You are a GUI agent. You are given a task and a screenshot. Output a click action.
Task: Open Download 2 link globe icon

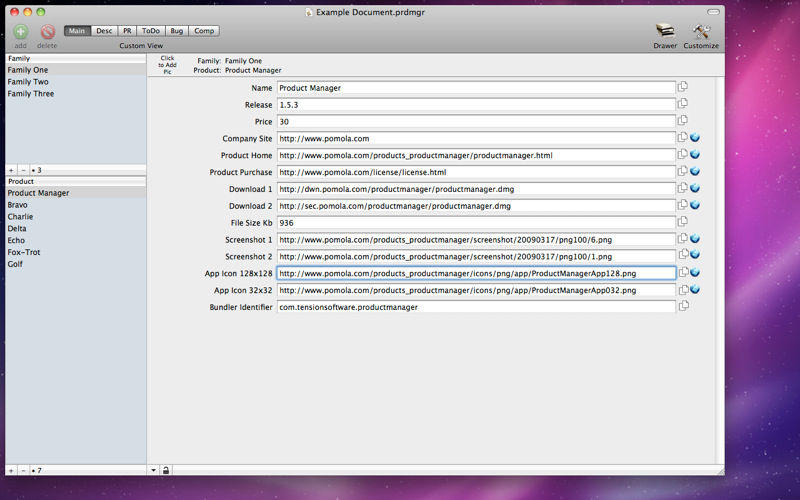695,205
